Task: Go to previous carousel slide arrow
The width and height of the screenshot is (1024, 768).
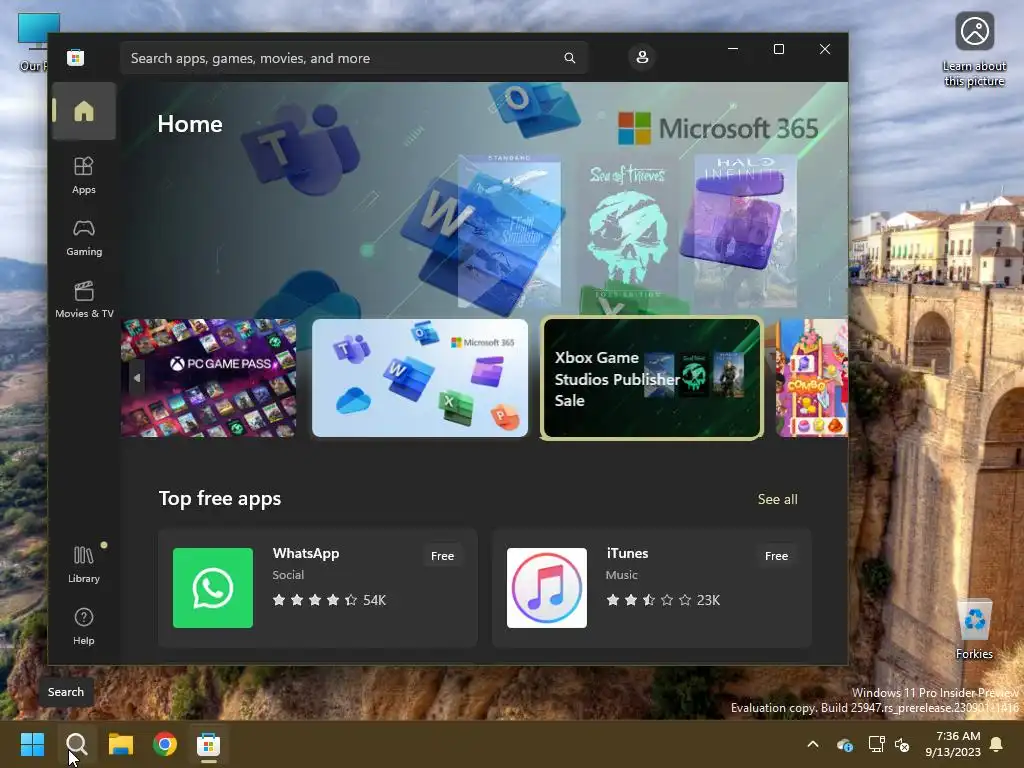Action: coord(136,378)
